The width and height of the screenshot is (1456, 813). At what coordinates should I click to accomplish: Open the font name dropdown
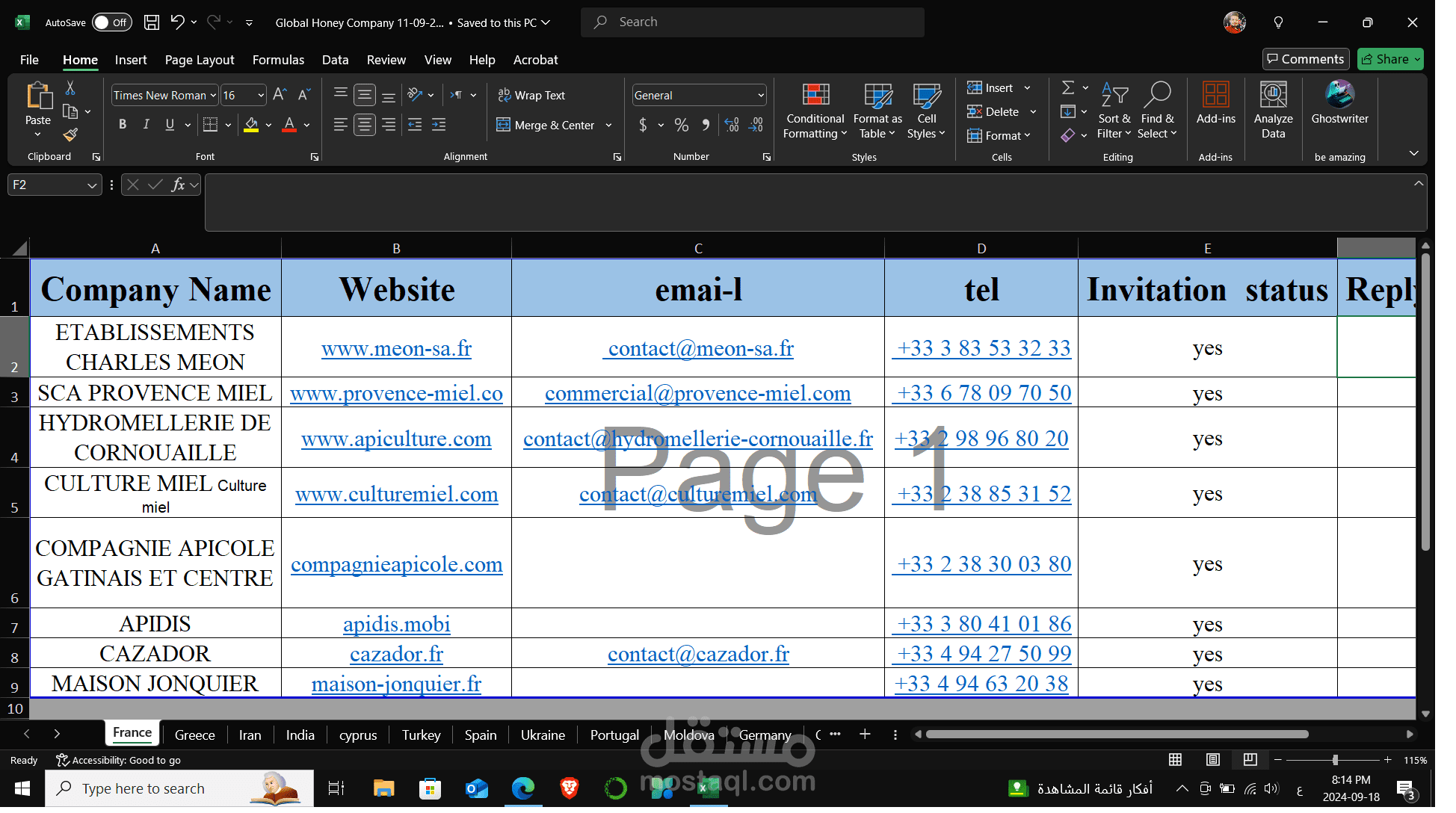213,96
